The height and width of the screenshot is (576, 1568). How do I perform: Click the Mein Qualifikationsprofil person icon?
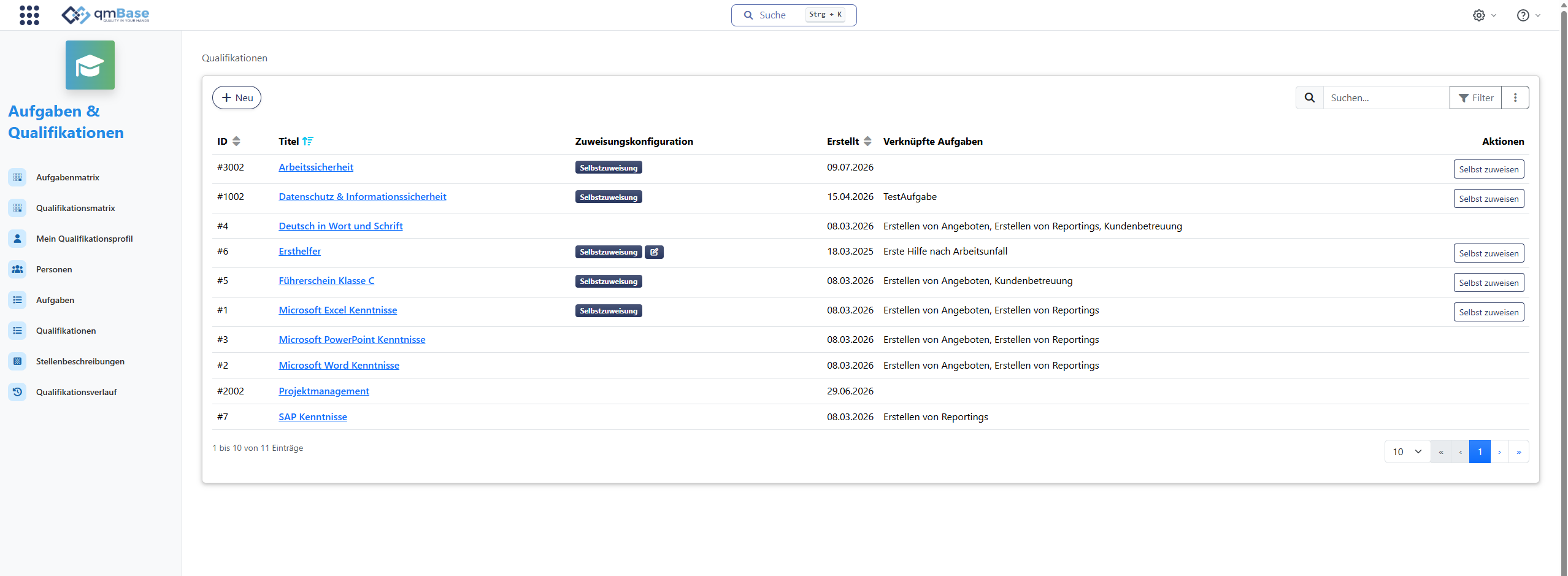pyautogui.click(x=17, y=239)
